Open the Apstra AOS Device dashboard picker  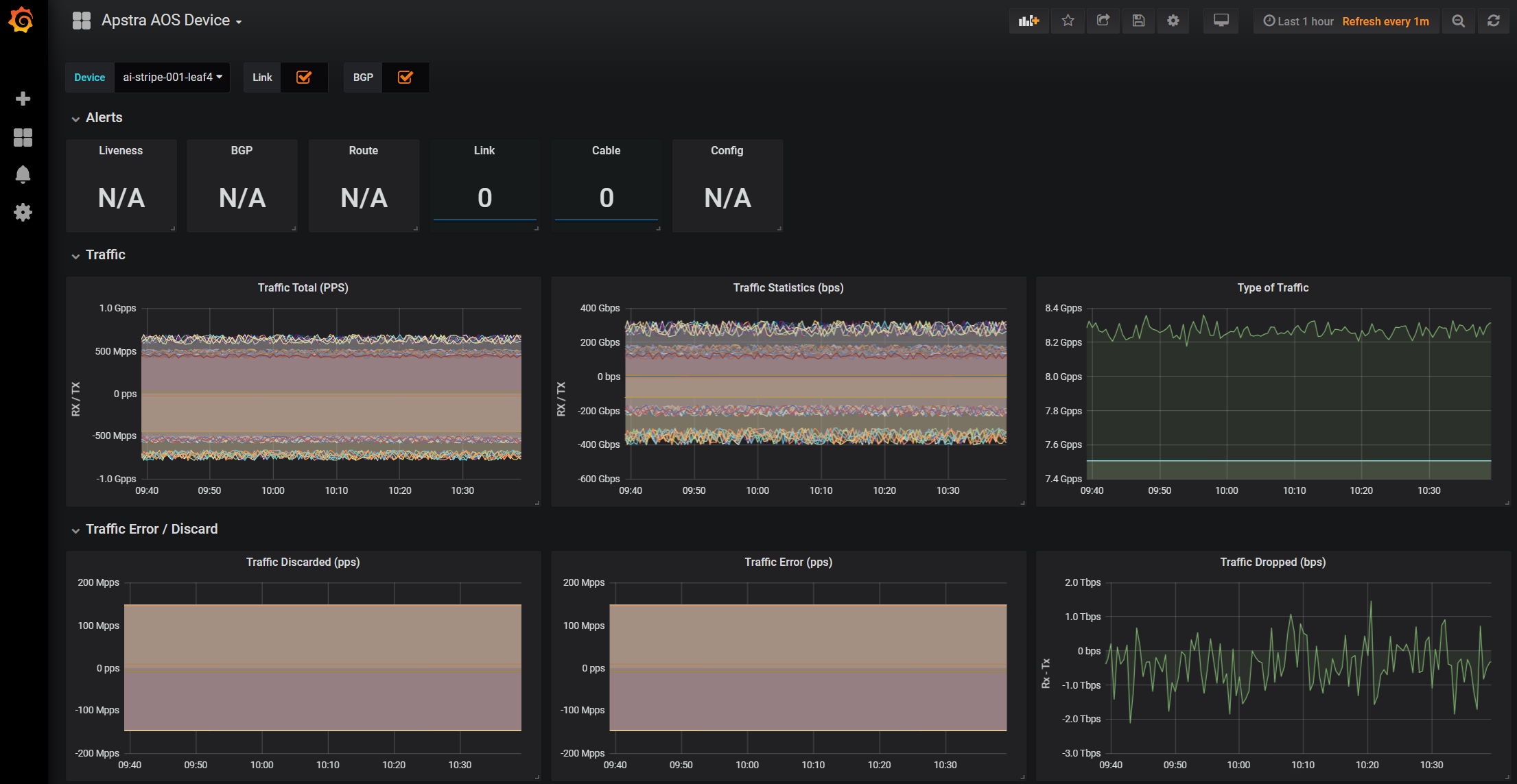tap(171, 21)
